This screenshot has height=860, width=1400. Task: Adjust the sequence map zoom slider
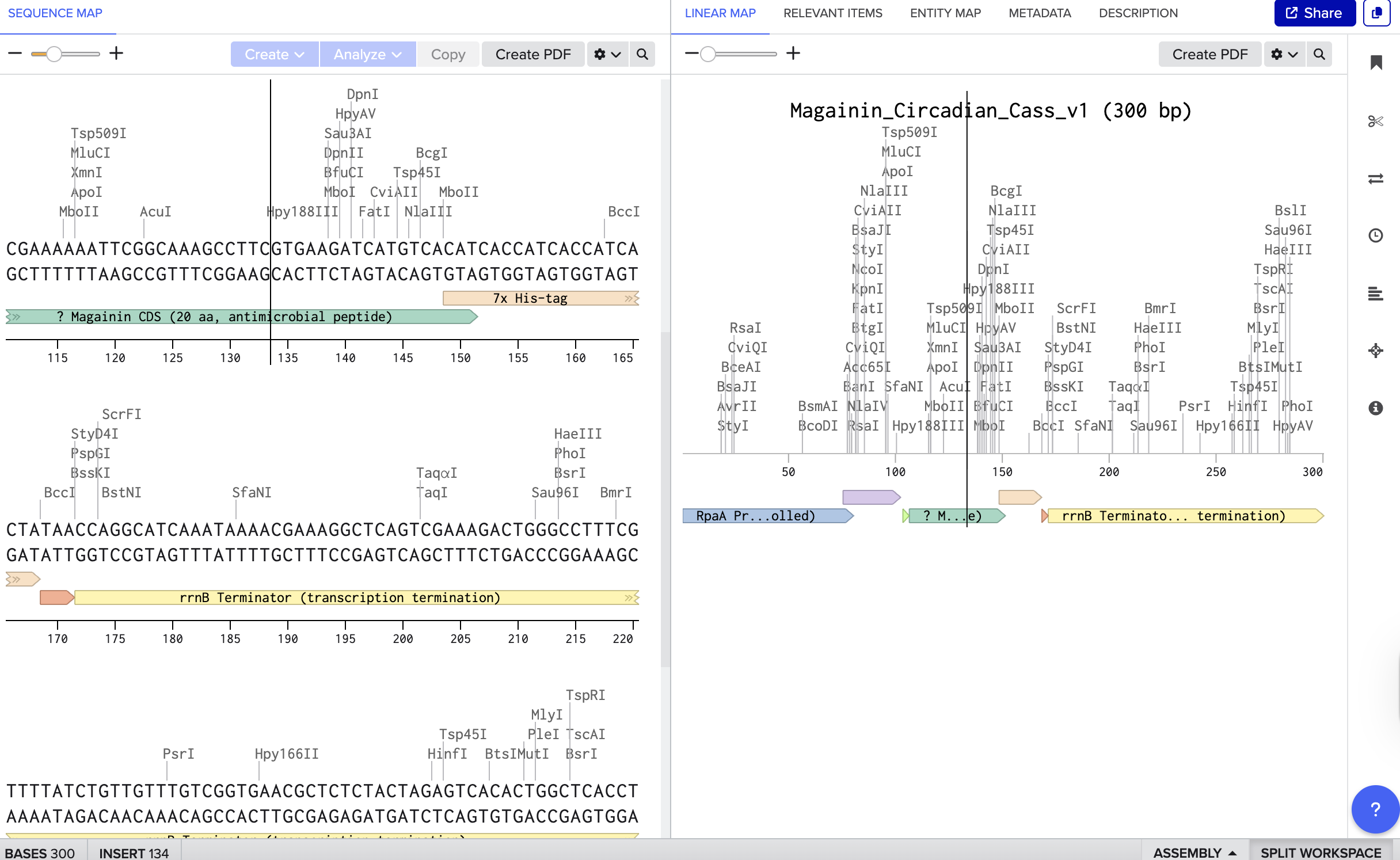[54, 54]
